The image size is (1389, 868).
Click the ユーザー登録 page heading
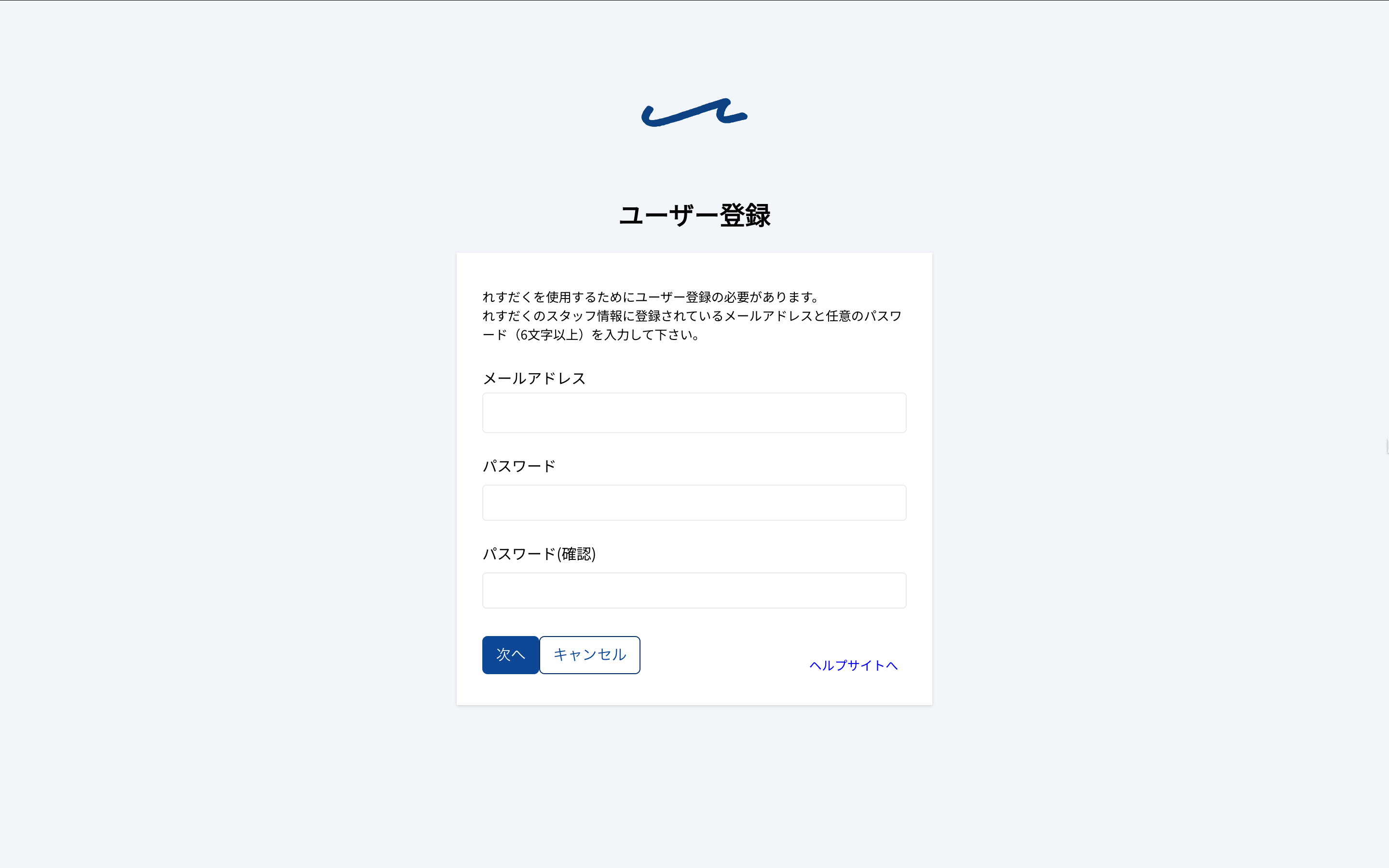694,215
